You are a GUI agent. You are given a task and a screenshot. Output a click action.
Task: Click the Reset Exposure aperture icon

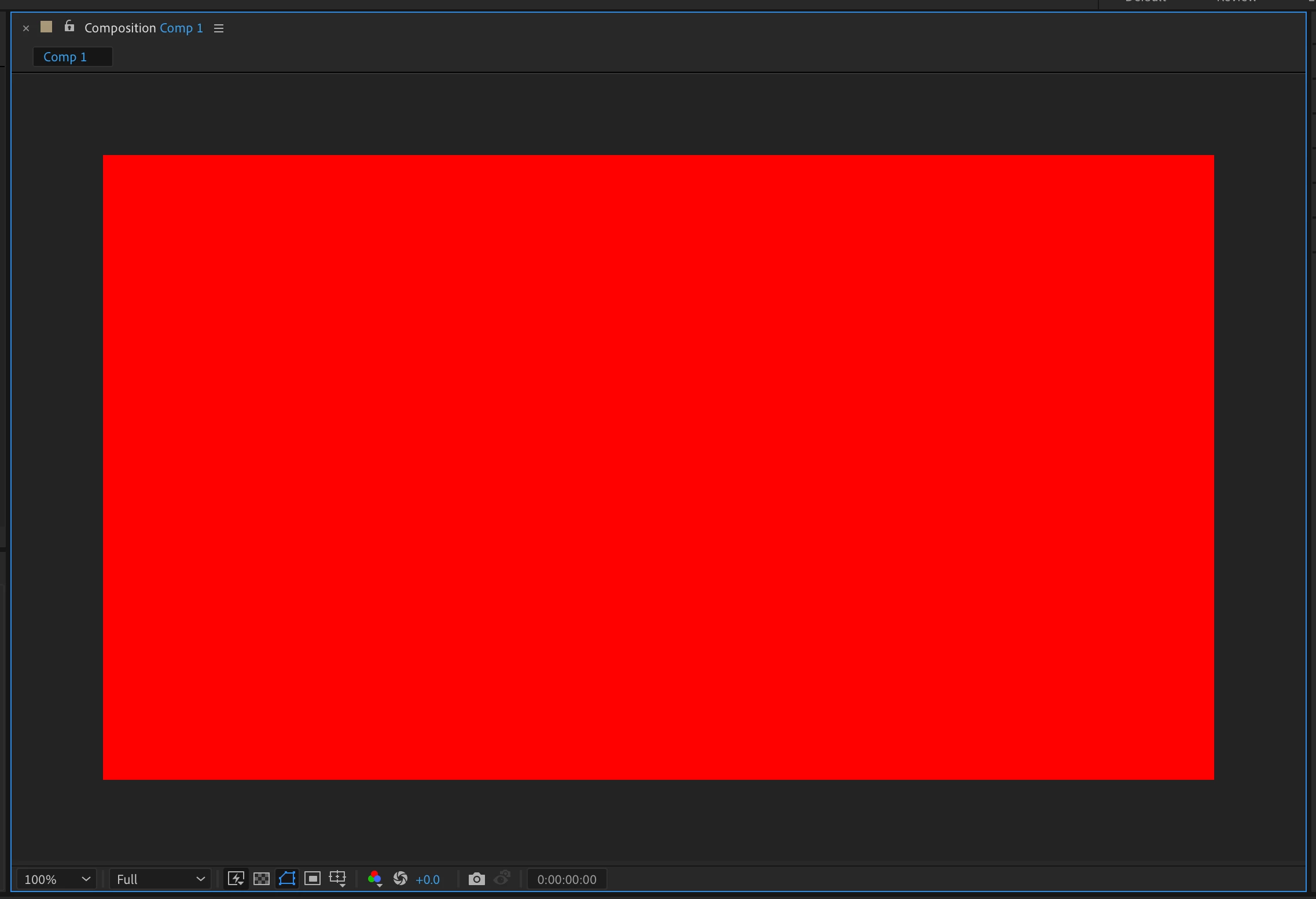coord(400,879)
